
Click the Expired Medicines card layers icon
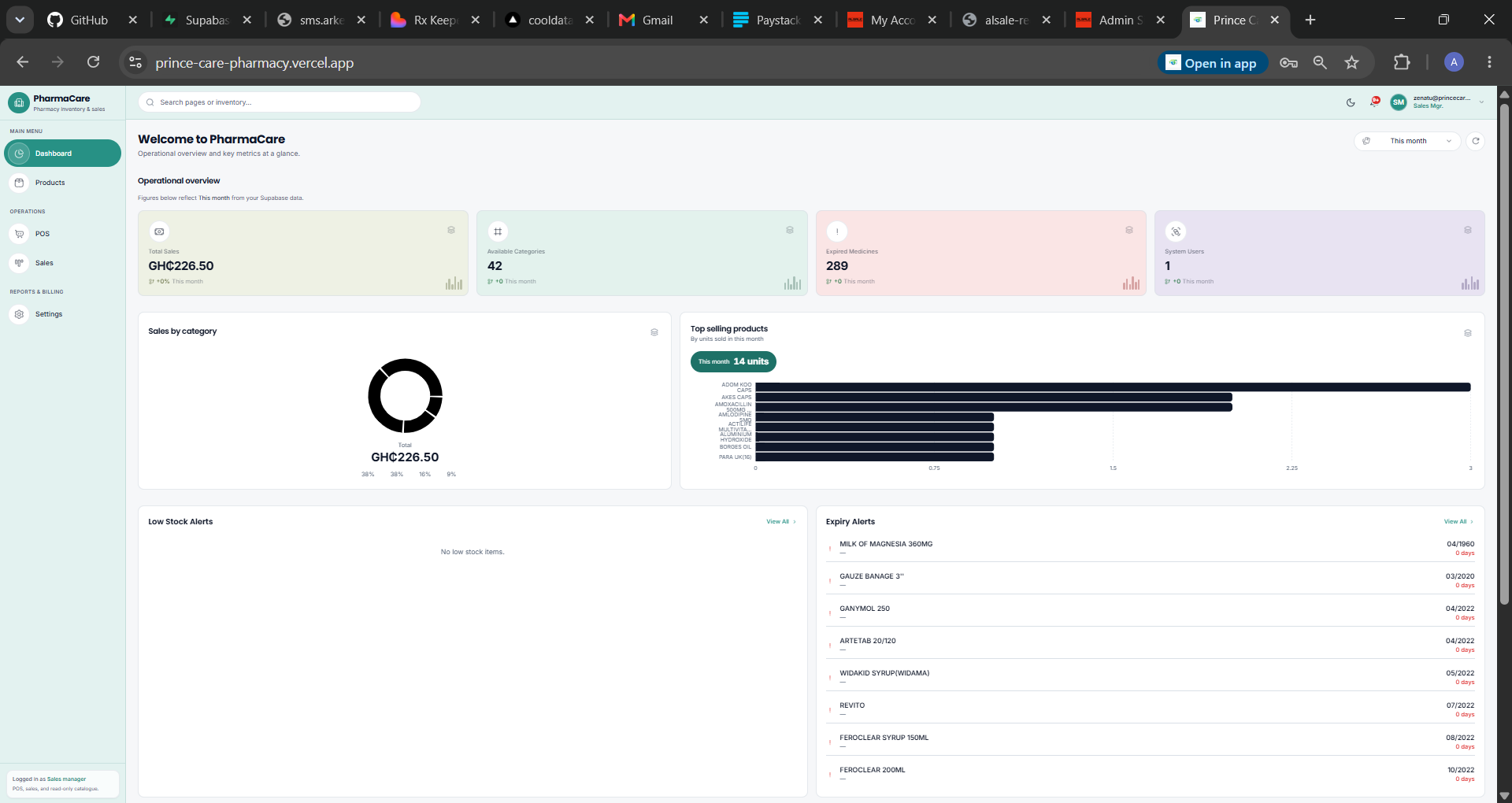(x=1129, y=230)
